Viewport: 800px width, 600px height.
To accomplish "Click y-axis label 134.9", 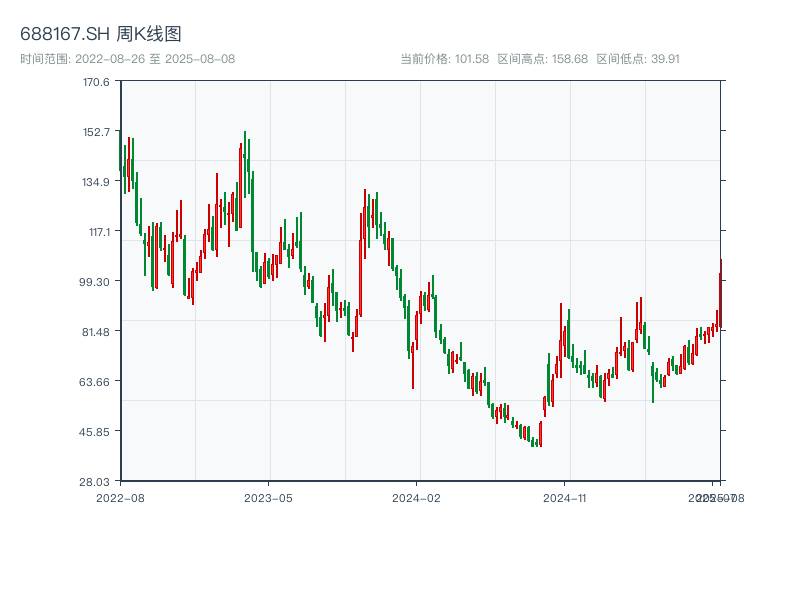I will pyautogui.click(x=96, y=182).
